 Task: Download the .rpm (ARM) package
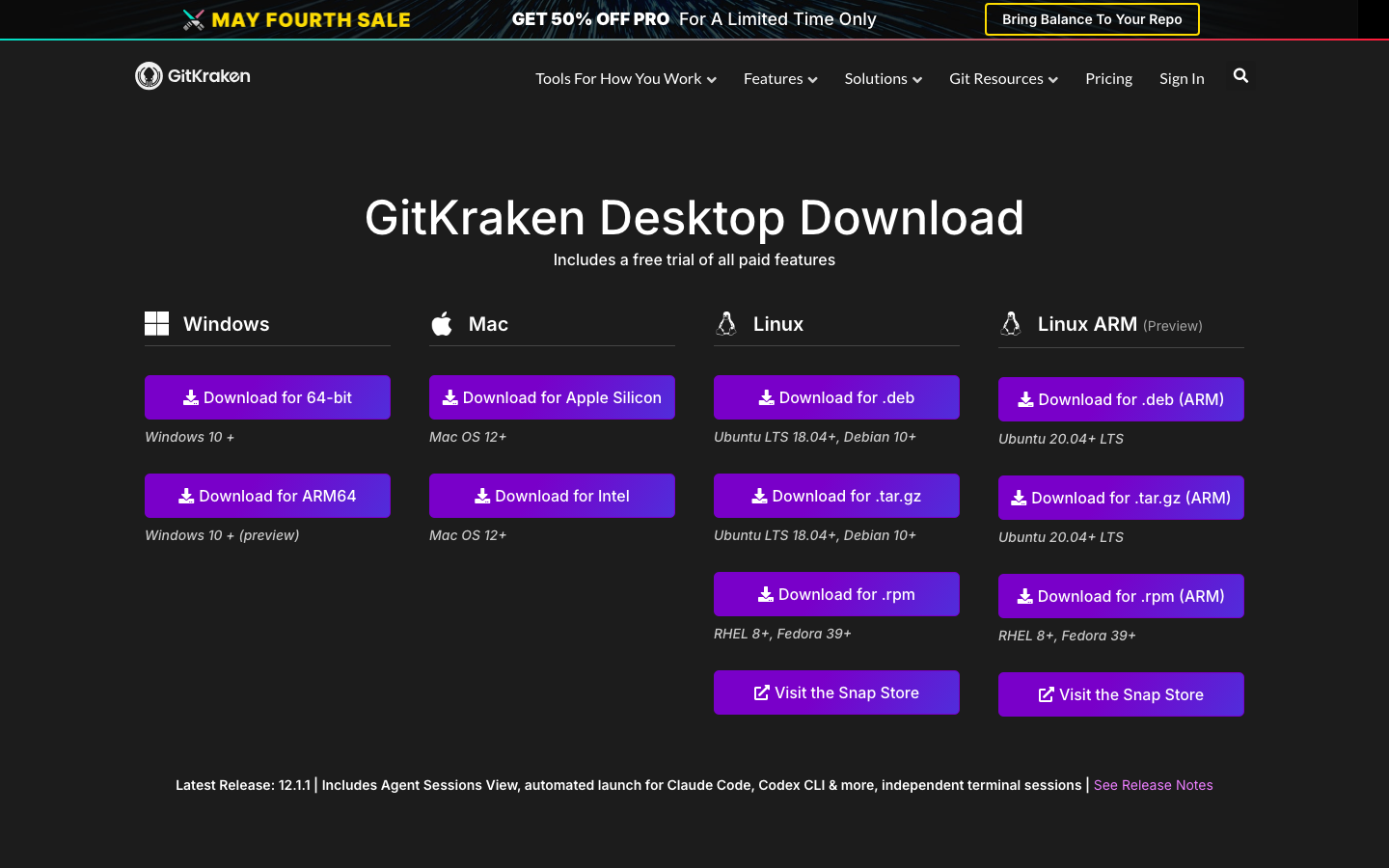coord(1121,596)
